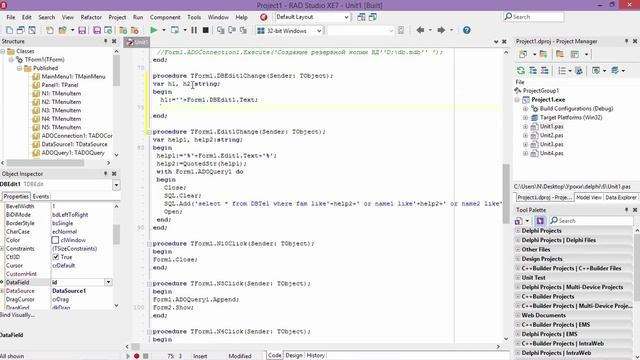
Task: Click Add file to project icon
Action: click(x=123, y=30)
